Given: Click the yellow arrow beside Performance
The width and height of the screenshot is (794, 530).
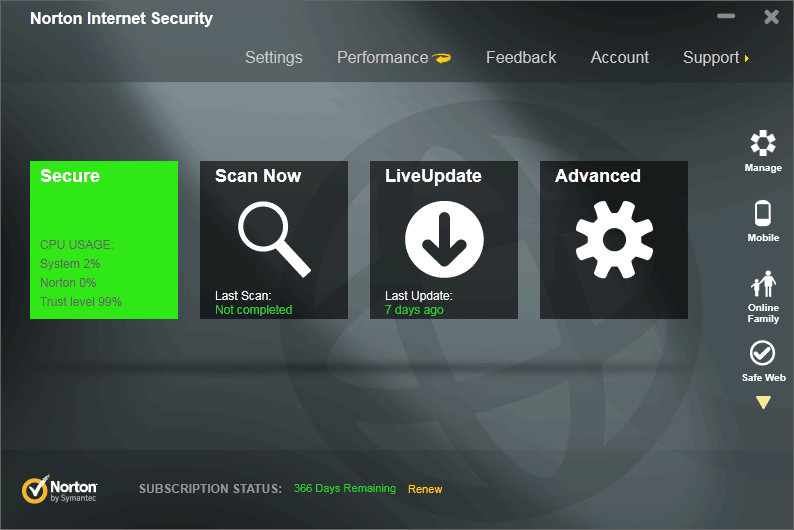Looking at the screenshot, I should [442, 58].
